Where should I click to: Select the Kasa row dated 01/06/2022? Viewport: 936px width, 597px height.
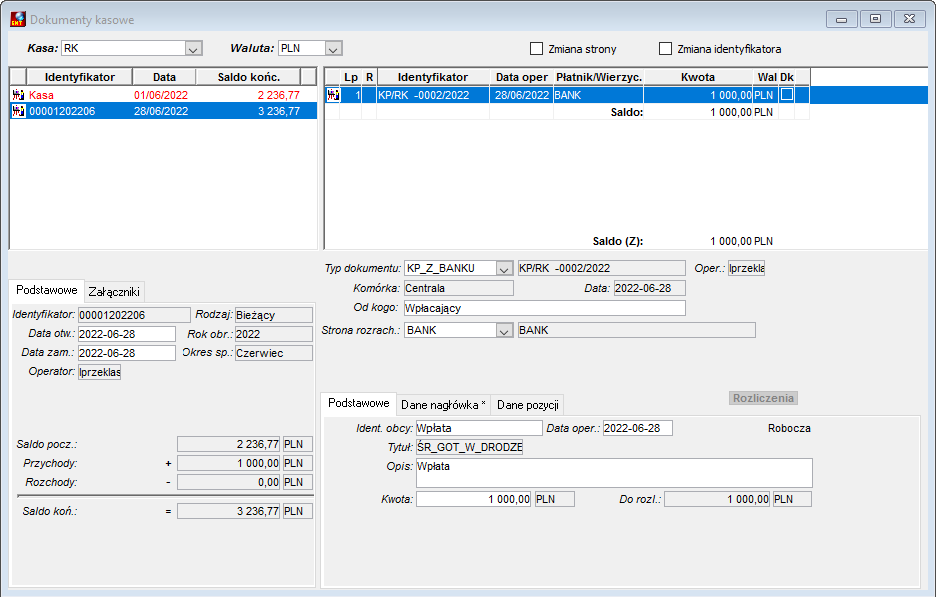click(x=164, y=95)
